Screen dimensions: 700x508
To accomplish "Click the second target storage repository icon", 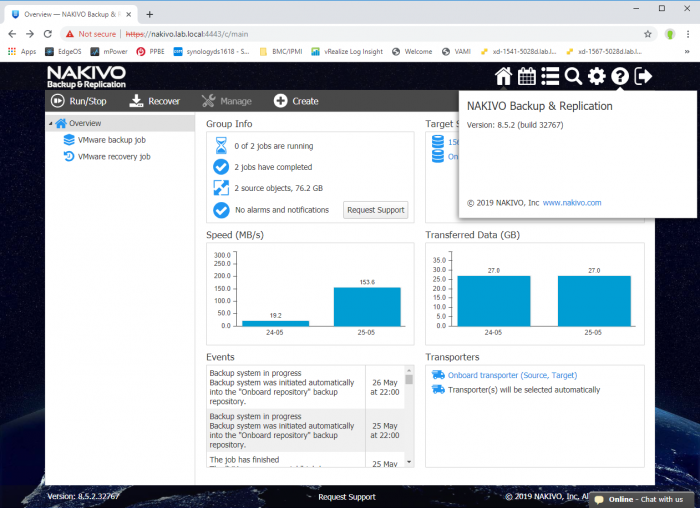I will [438, 156].
